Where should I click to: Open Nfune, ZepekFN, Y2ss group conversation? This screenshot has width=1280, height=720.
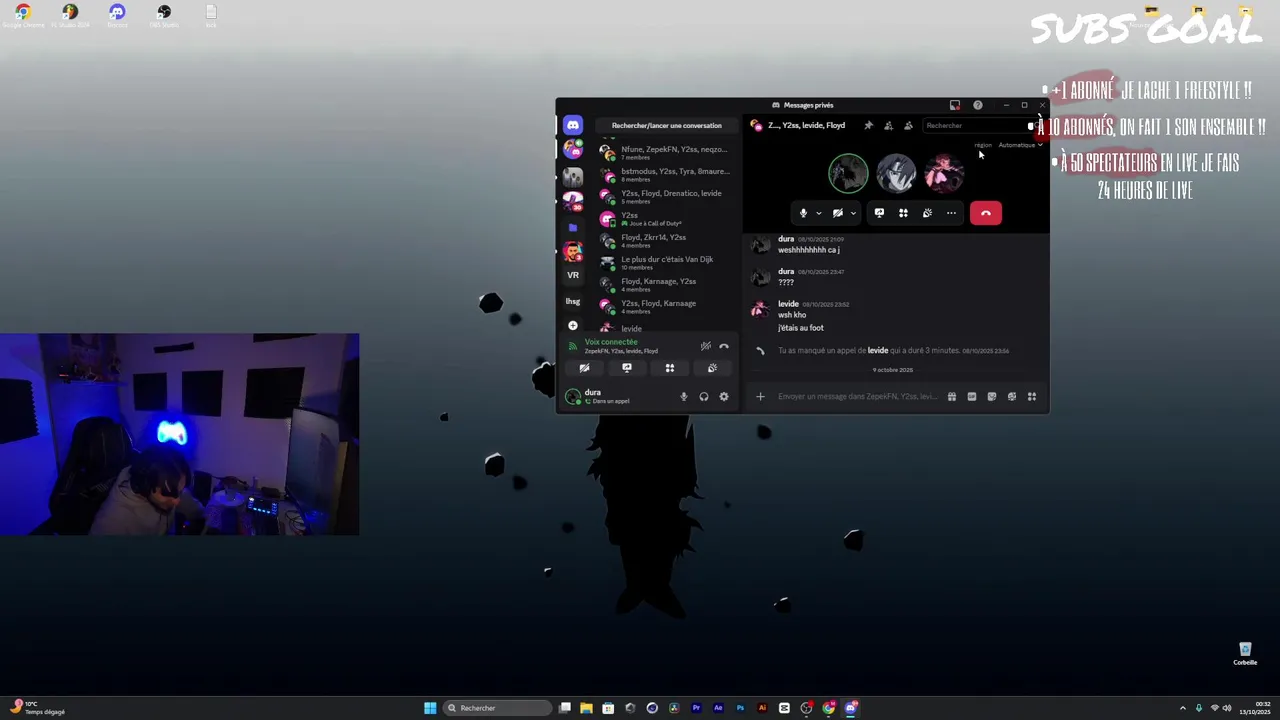(666, 152)
